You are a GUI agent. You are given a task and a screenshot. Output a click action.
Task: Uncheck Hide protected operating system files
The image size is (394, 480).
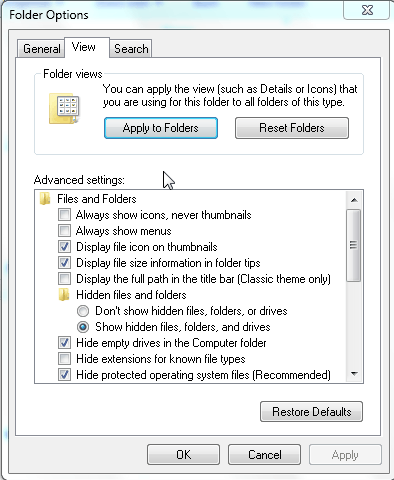64,375
